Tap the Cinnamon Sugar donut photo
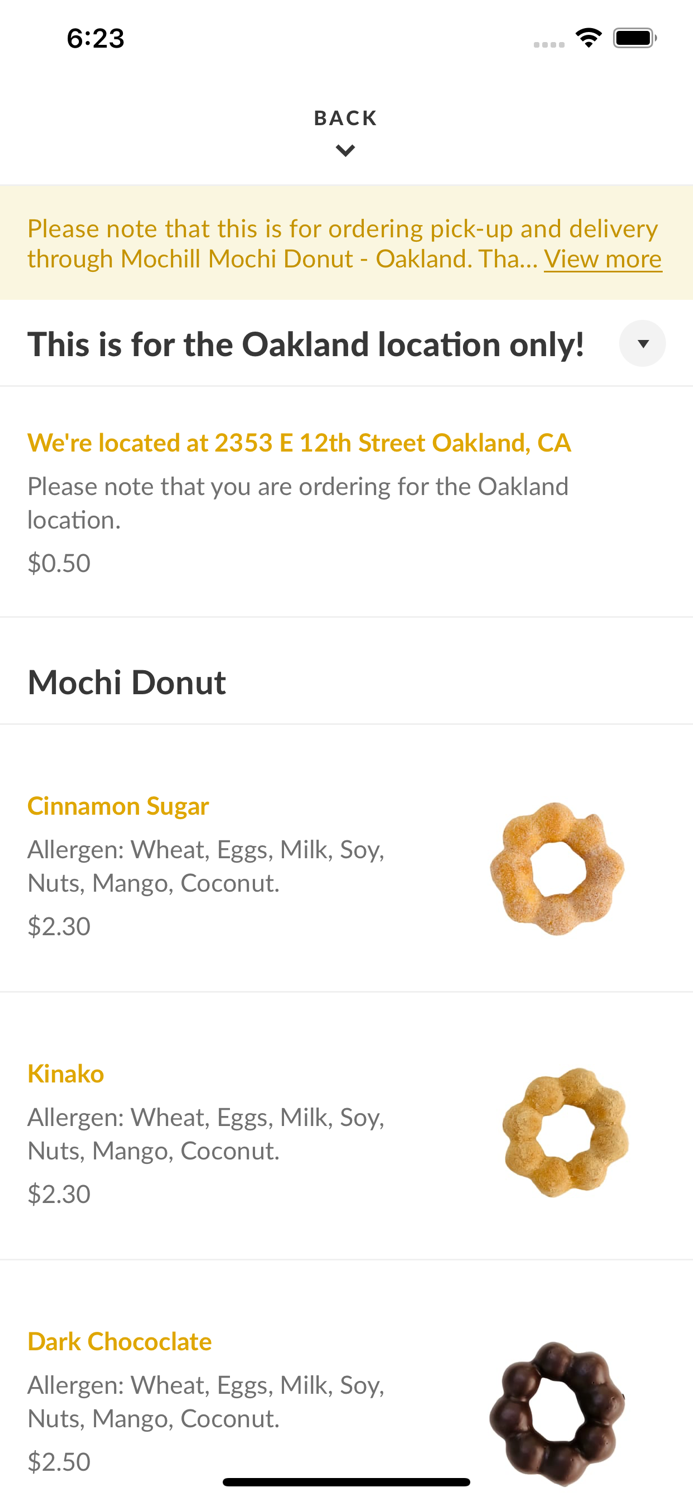Image resolution: width=693 pixels, height=1500 pixels. (558, 868)
